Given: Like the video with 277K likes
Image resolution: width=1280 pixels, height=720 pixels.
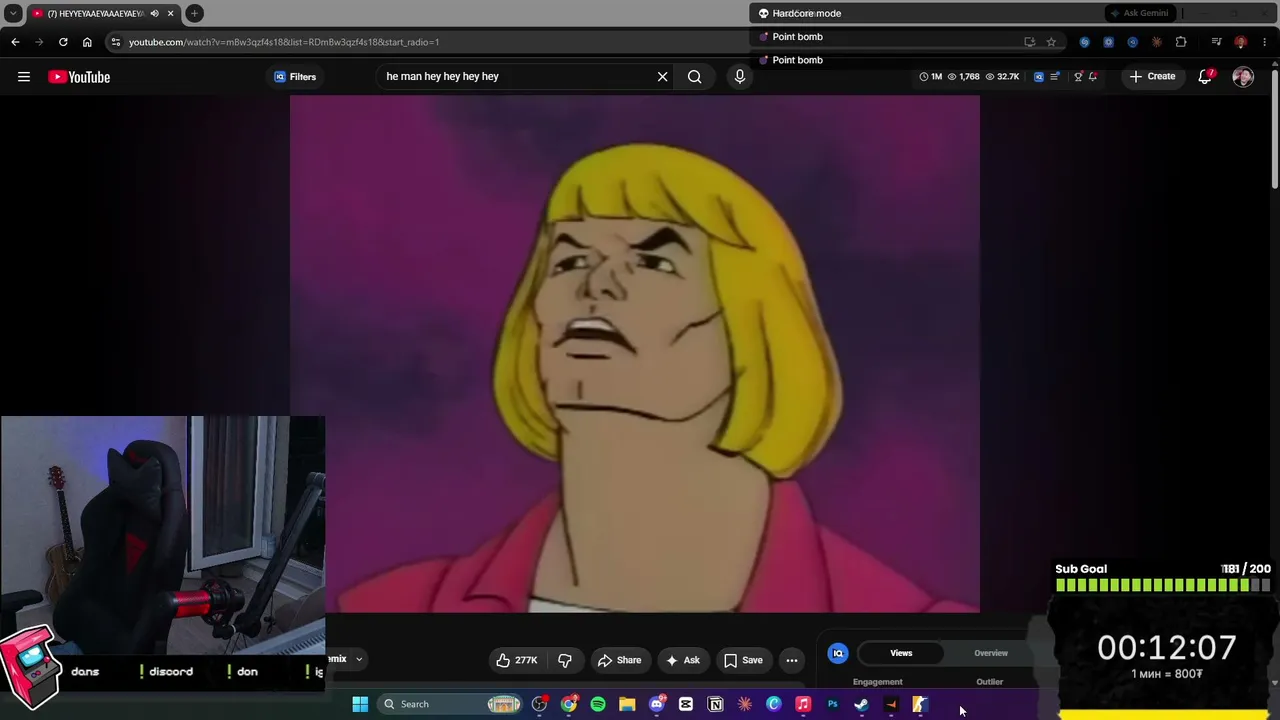Looking at the screenshot, I should (516, 660).
